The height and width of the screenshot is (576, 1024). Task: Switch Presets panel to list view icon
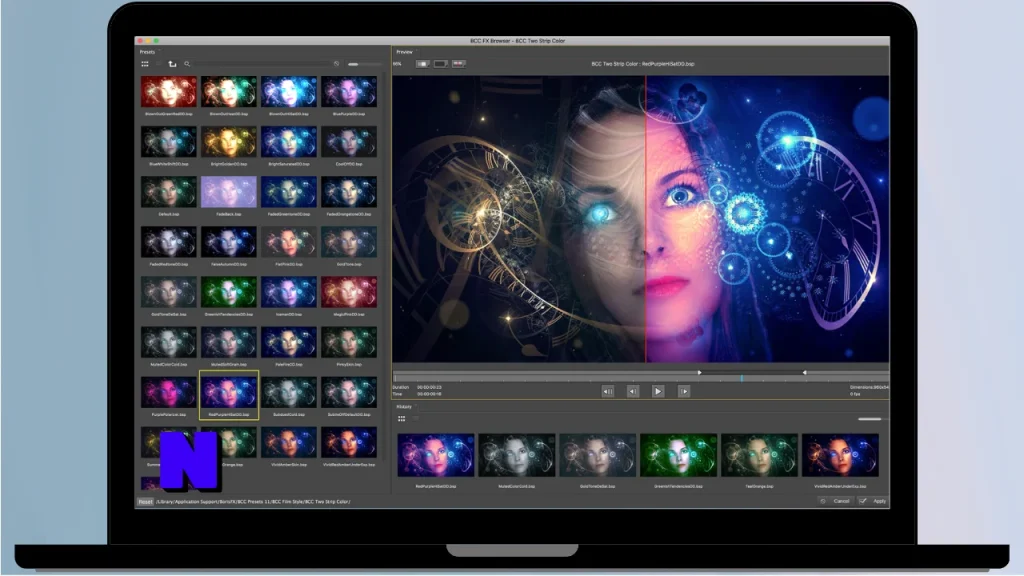158,64
